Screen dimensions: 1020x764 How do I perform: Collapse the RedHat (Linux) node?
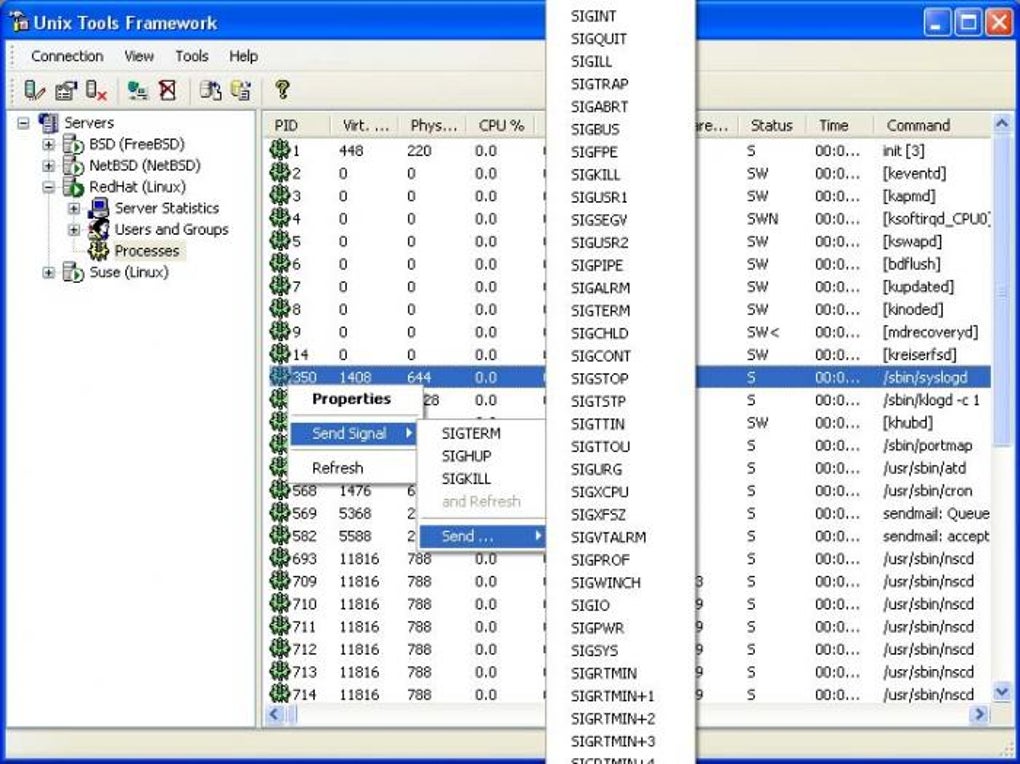click(49, 187)
